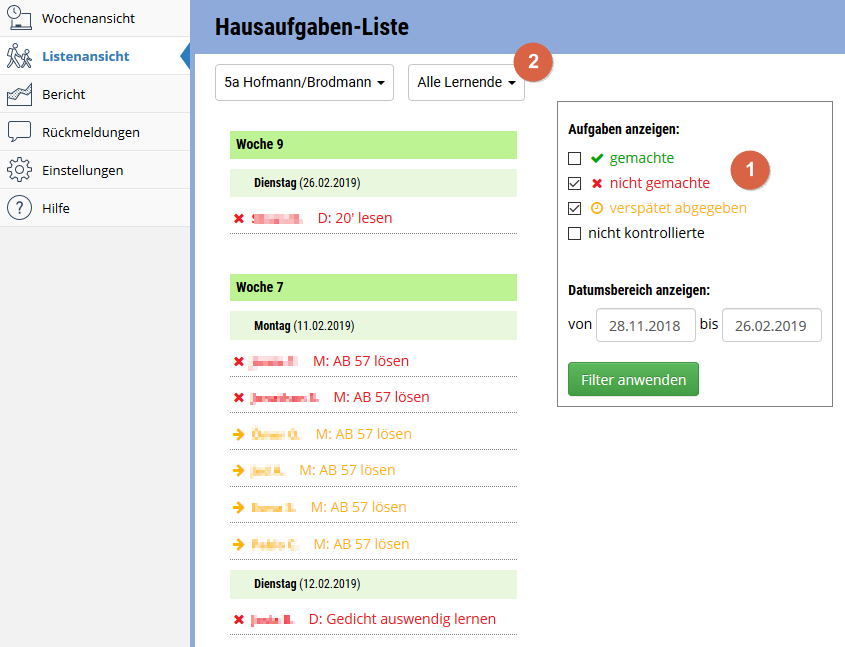Open Einstellungen in the sidebar
This screenshot has width=845, height=647.
[x=95, y=170]
